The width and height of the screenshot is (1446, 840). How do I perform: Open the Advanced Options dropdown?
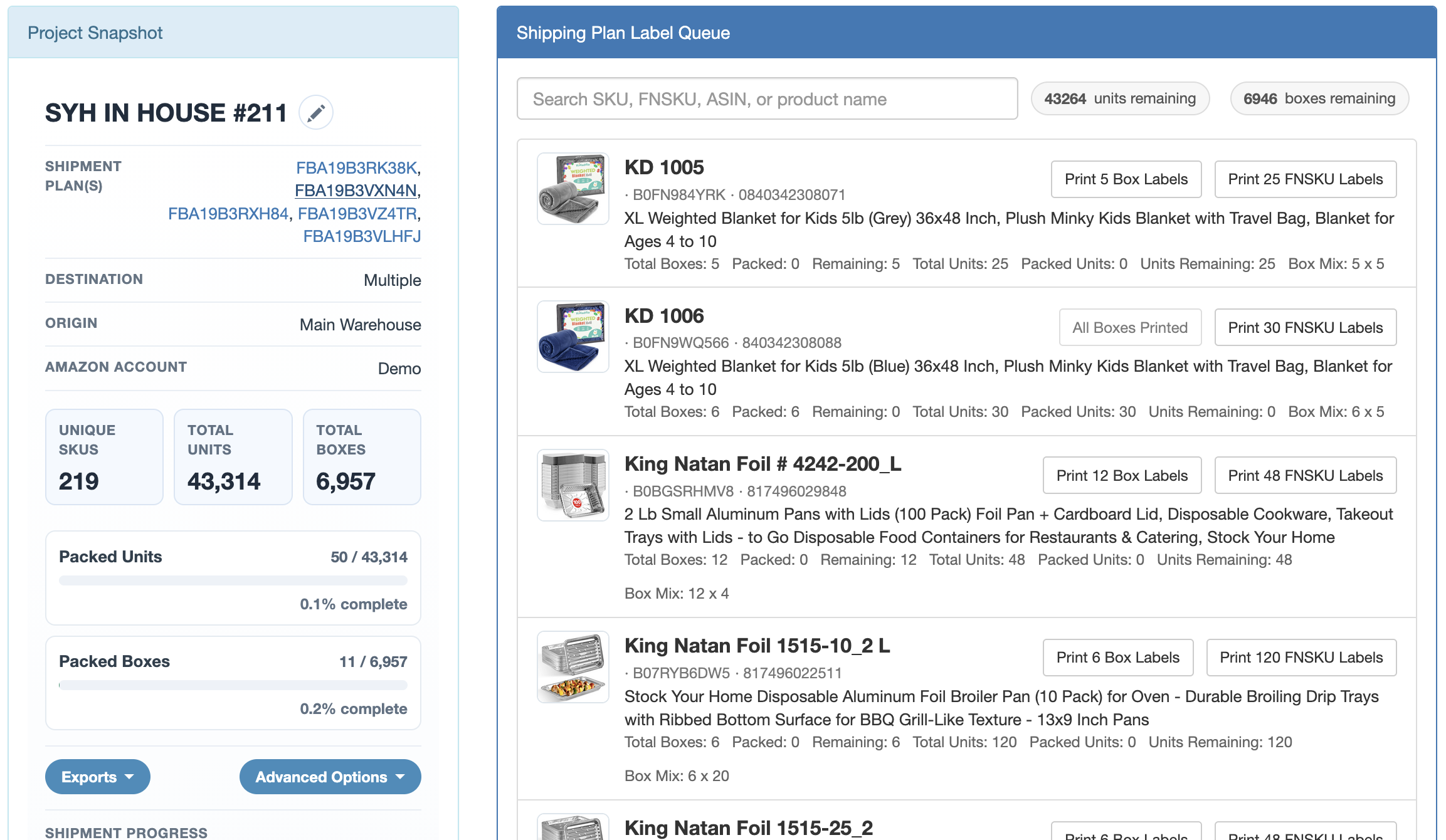pos(330,777)
